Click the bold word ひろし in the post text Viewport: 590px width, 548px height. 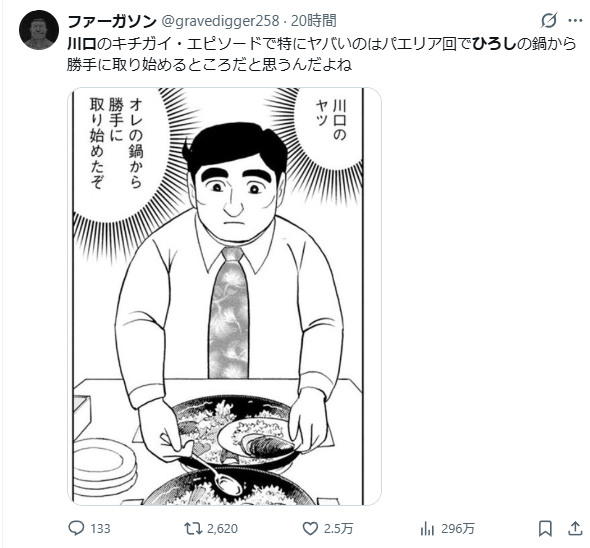[494, 44]
